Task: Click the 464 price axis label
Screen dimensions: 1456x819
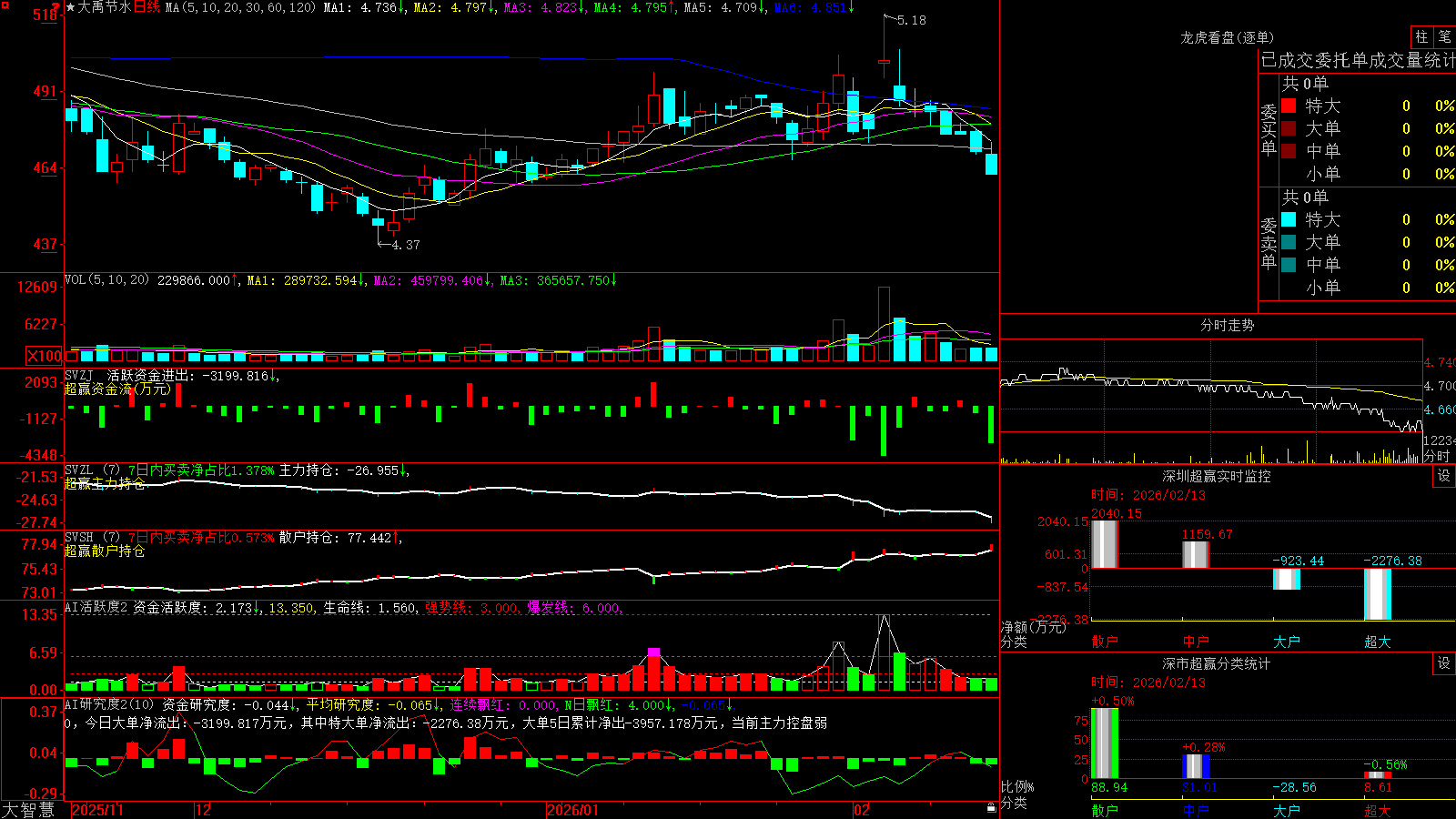Action: pyautogui.click(x=45, y=168)
